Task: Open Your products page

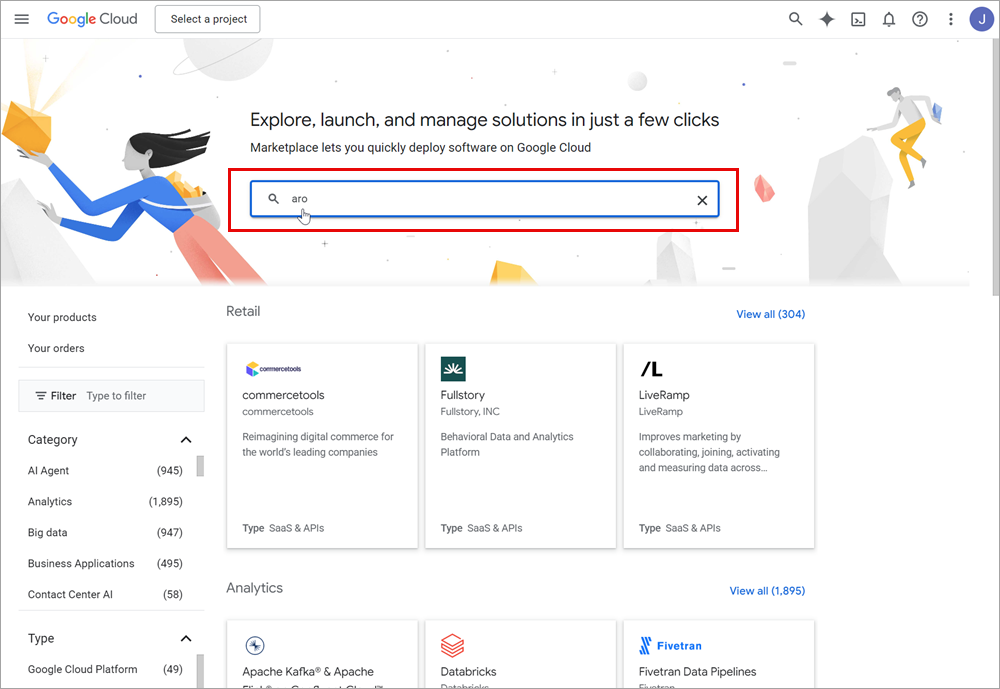Action: [62, 317]
